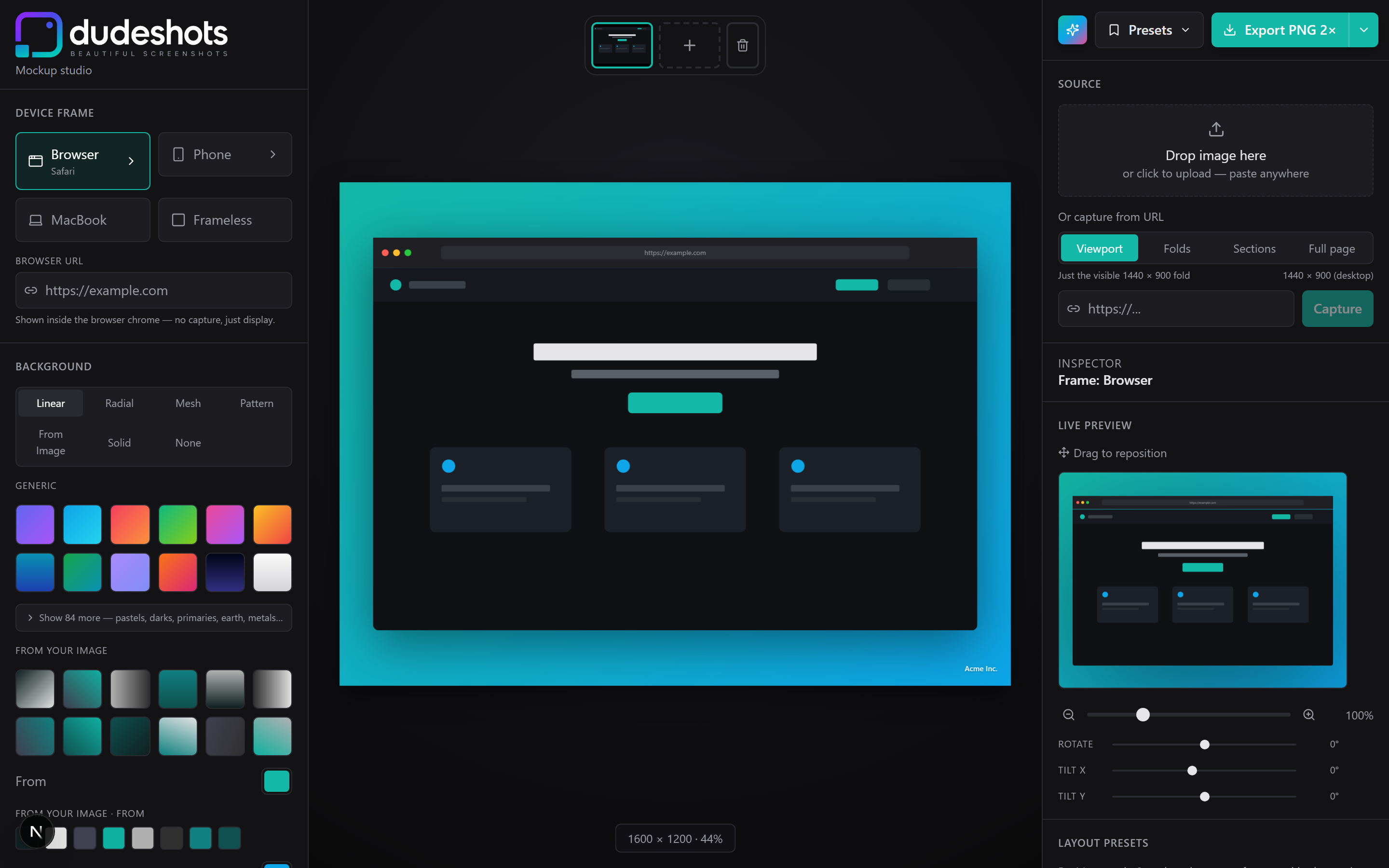1389x868 pixels.
Task: Pick the red-orange generic gradient swatch
Action: [130, 524]
